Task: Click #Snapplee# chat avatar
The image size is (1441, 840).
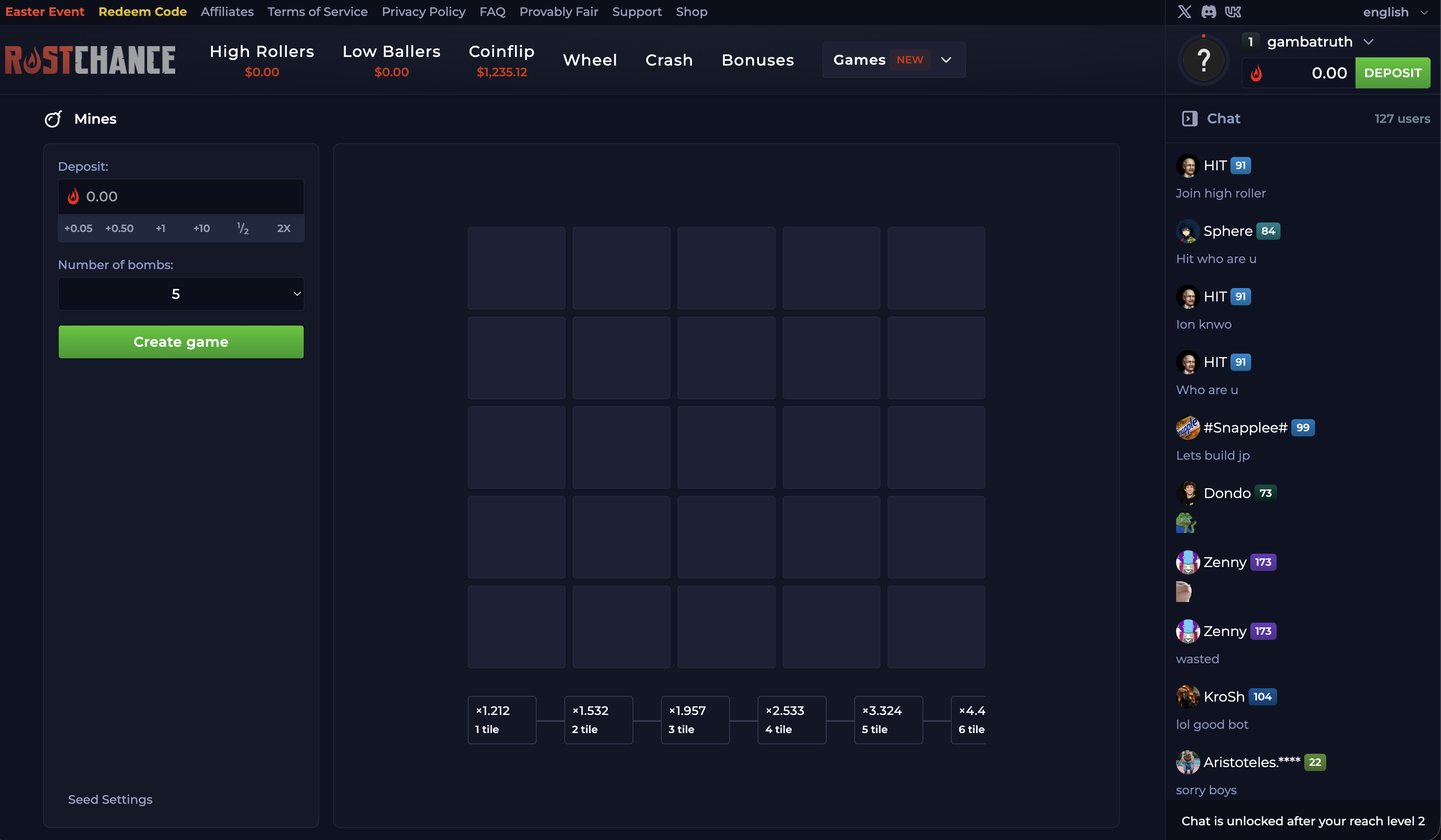Action: click(1188, 427)
